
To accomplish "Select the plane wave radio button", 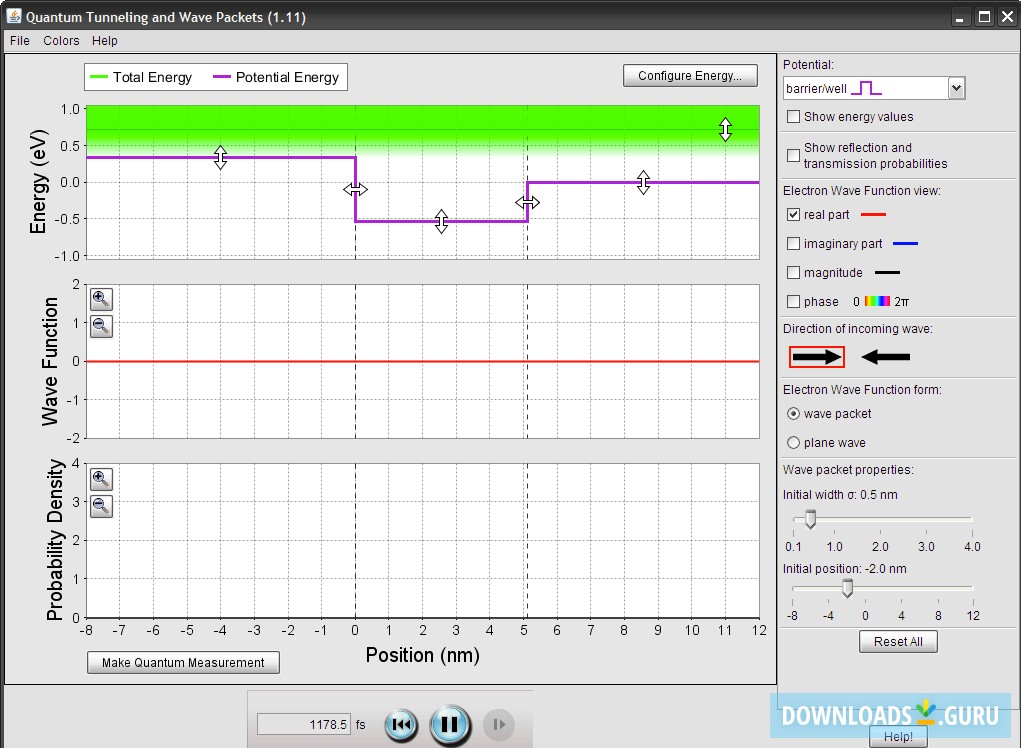I will (x=793, y=443).
